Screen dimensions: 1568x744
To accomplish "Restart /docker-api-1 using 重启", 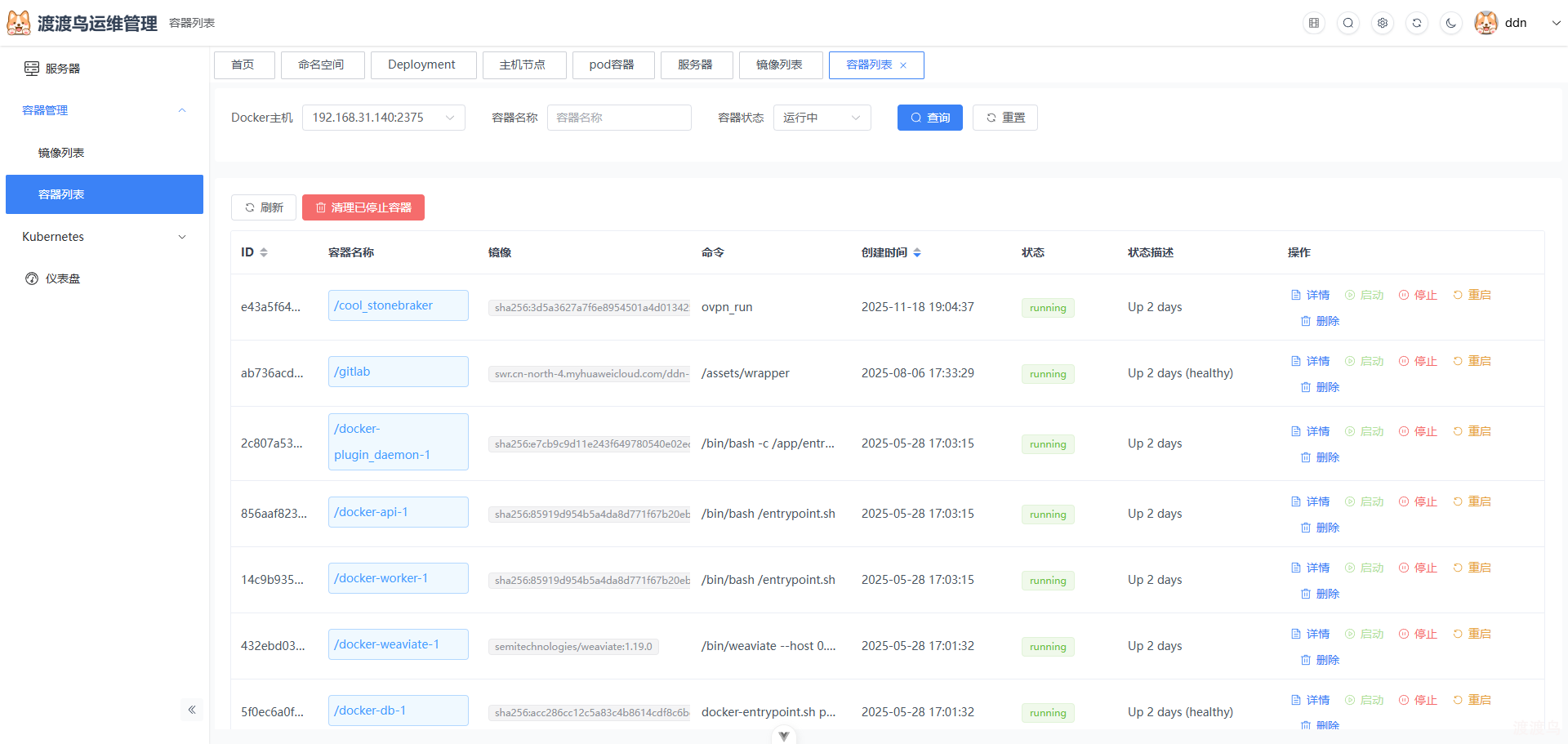I will pos(1479,501).
